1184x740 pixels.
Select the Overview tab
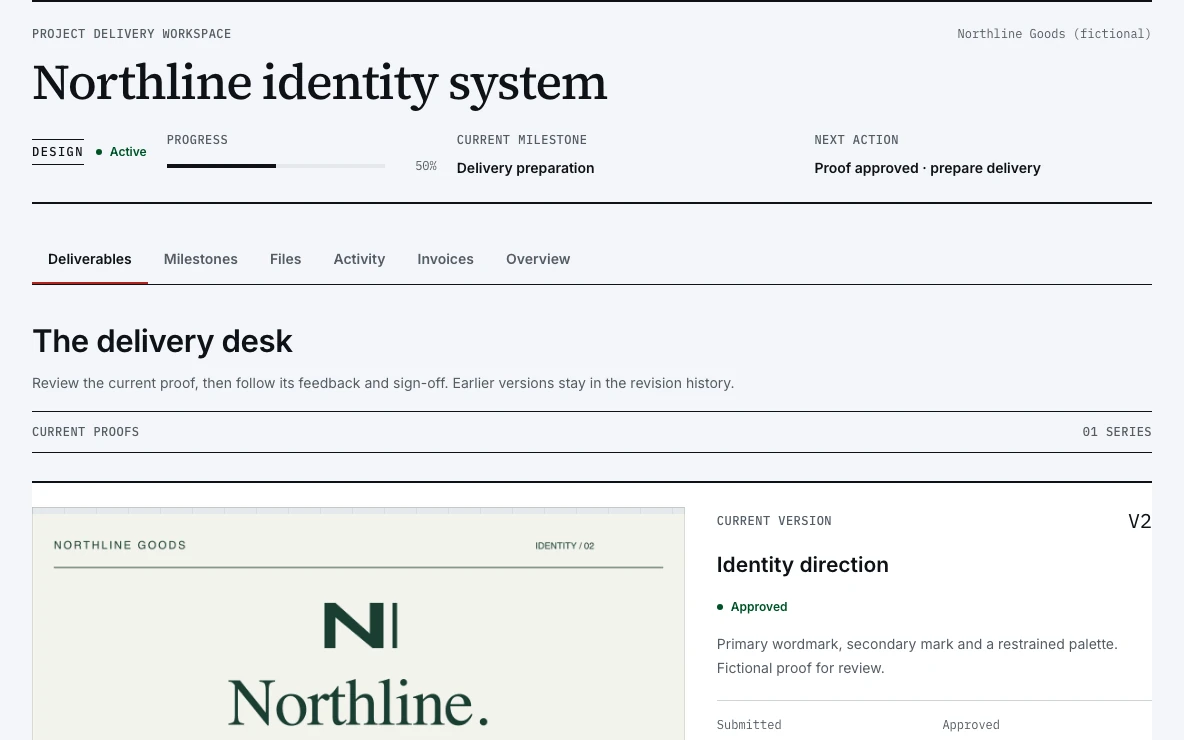[538, 259]
